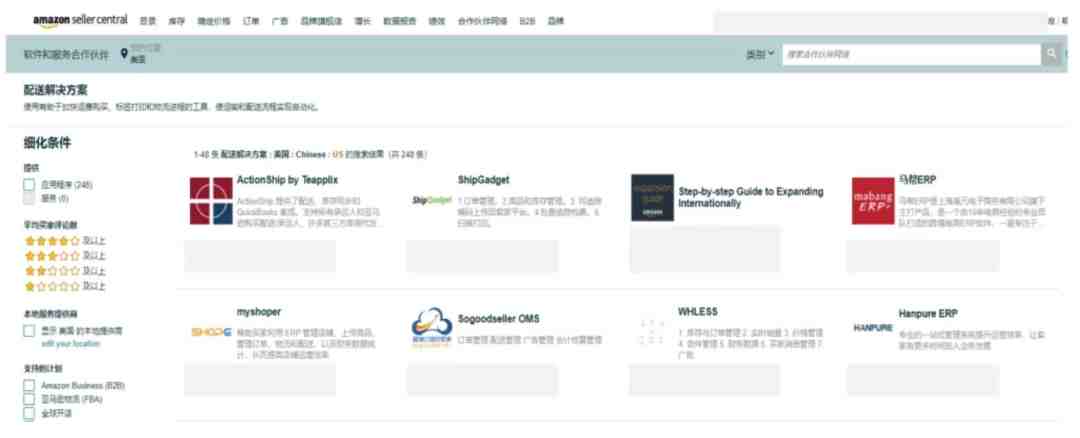Click the 细化条件 heading

[x=47, y=143]
